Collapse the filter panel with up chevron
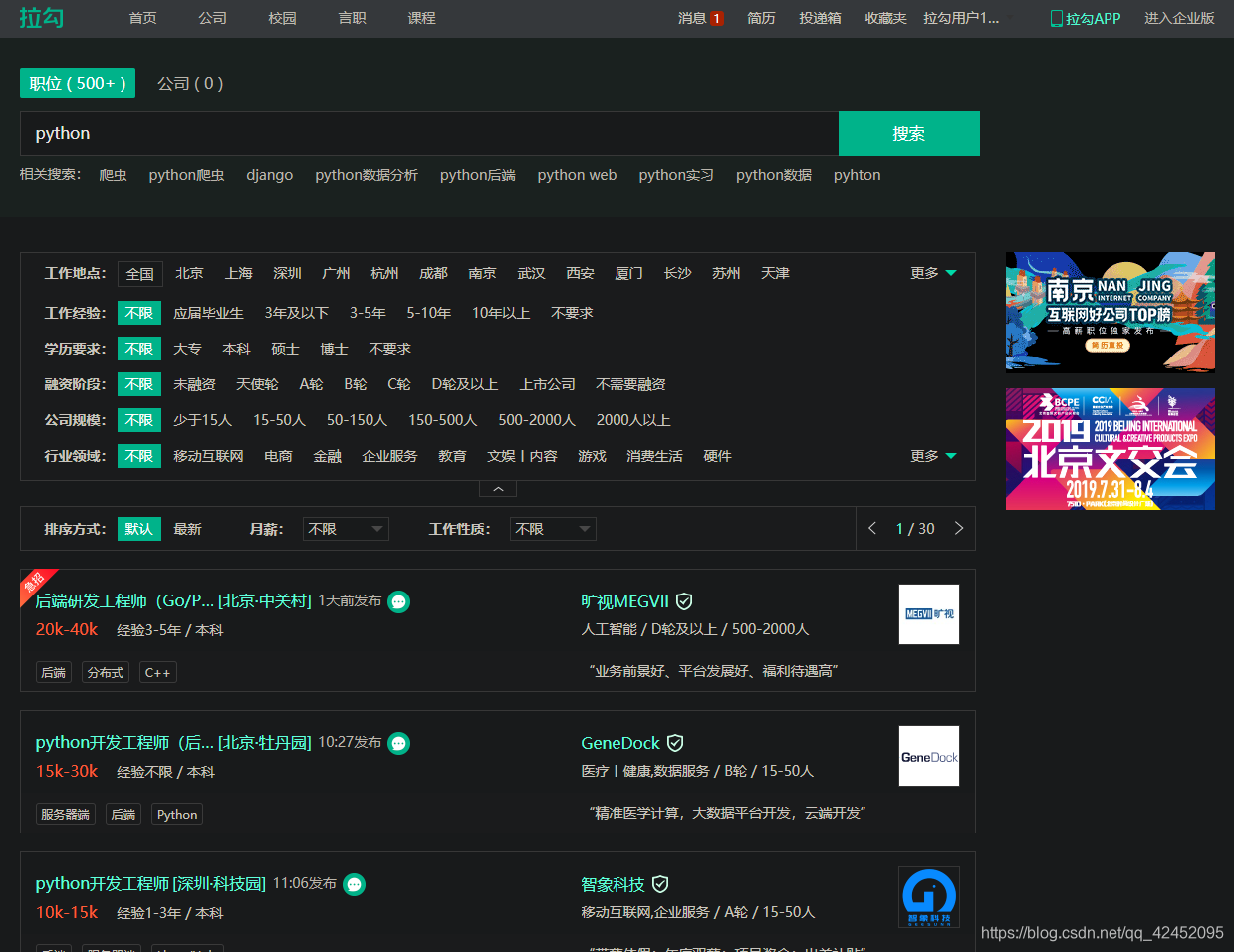Screen dimensions: 1234x952 point(498,489)
